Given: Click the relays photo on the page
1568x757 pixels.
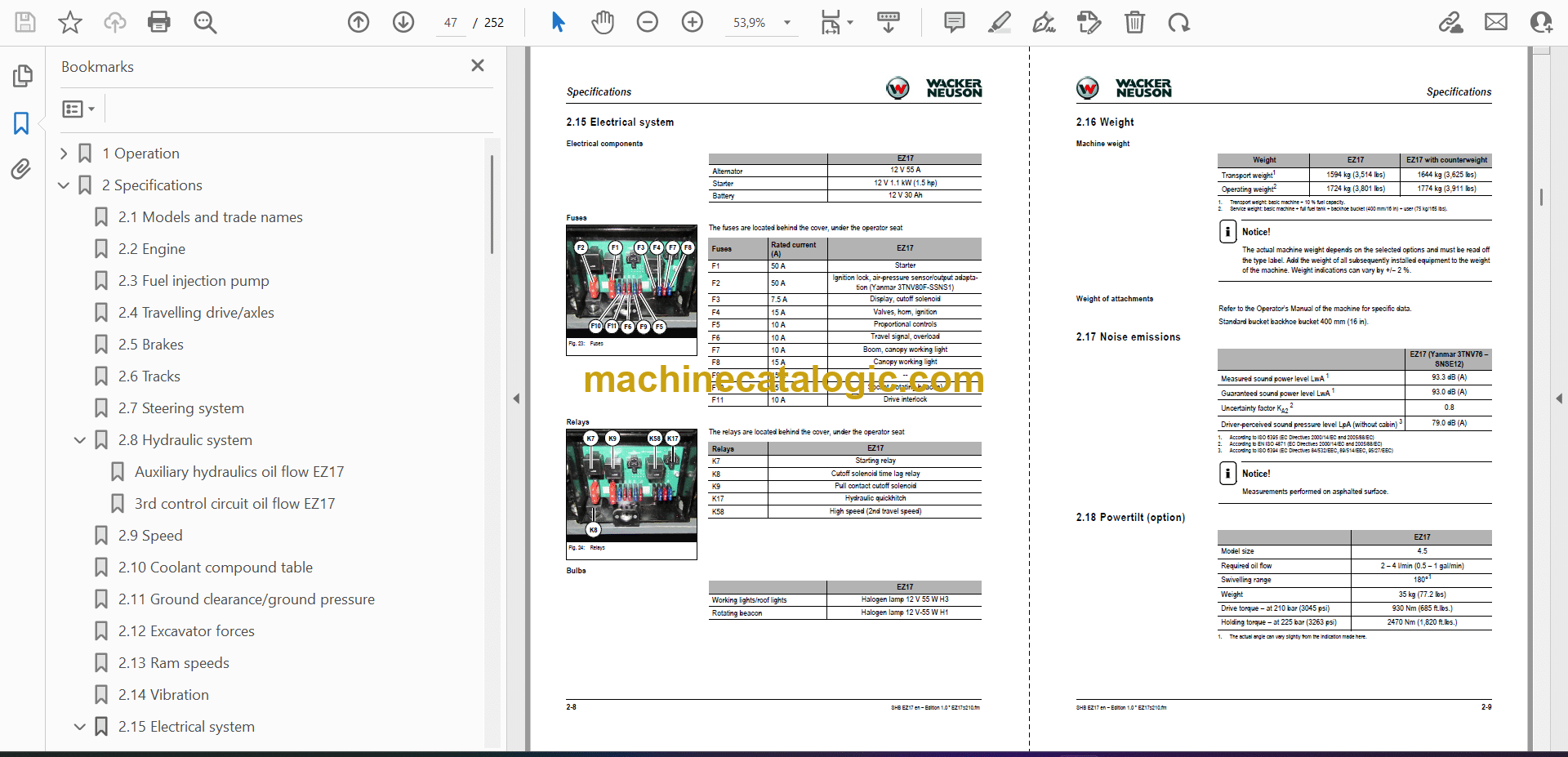Looking at the screenshot, I should pos(631,486).
